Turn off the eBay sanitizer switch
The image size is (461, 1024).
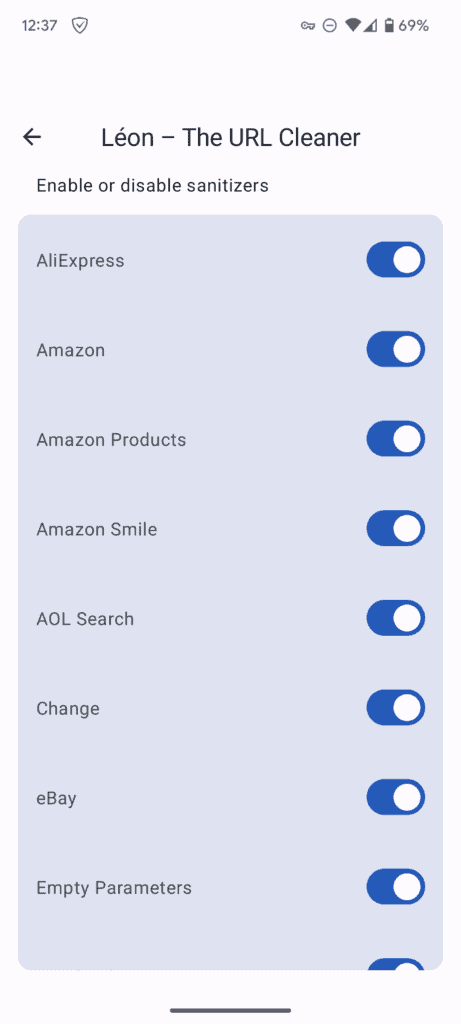pyautogui.click(x=396, y=797)
